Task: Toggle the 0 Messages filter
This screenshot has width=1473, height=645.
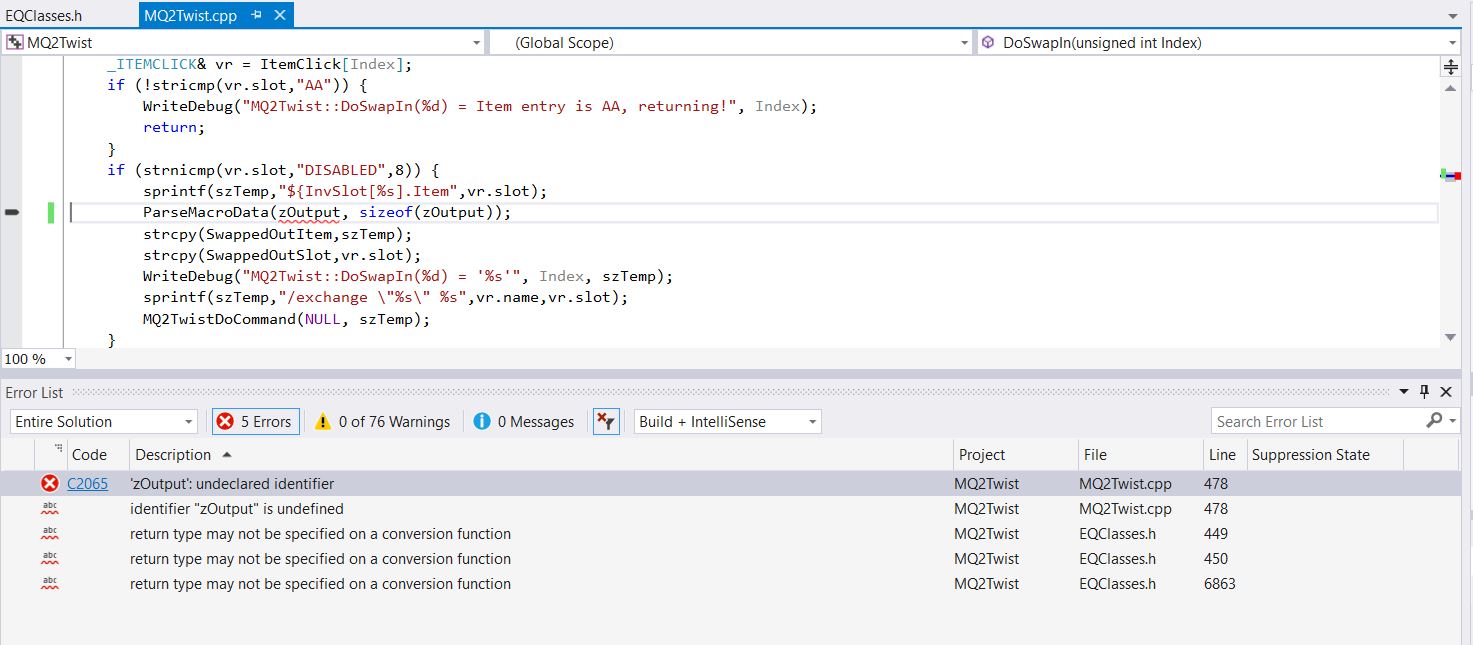Action: pyautogui.click(x=525, y=422)
